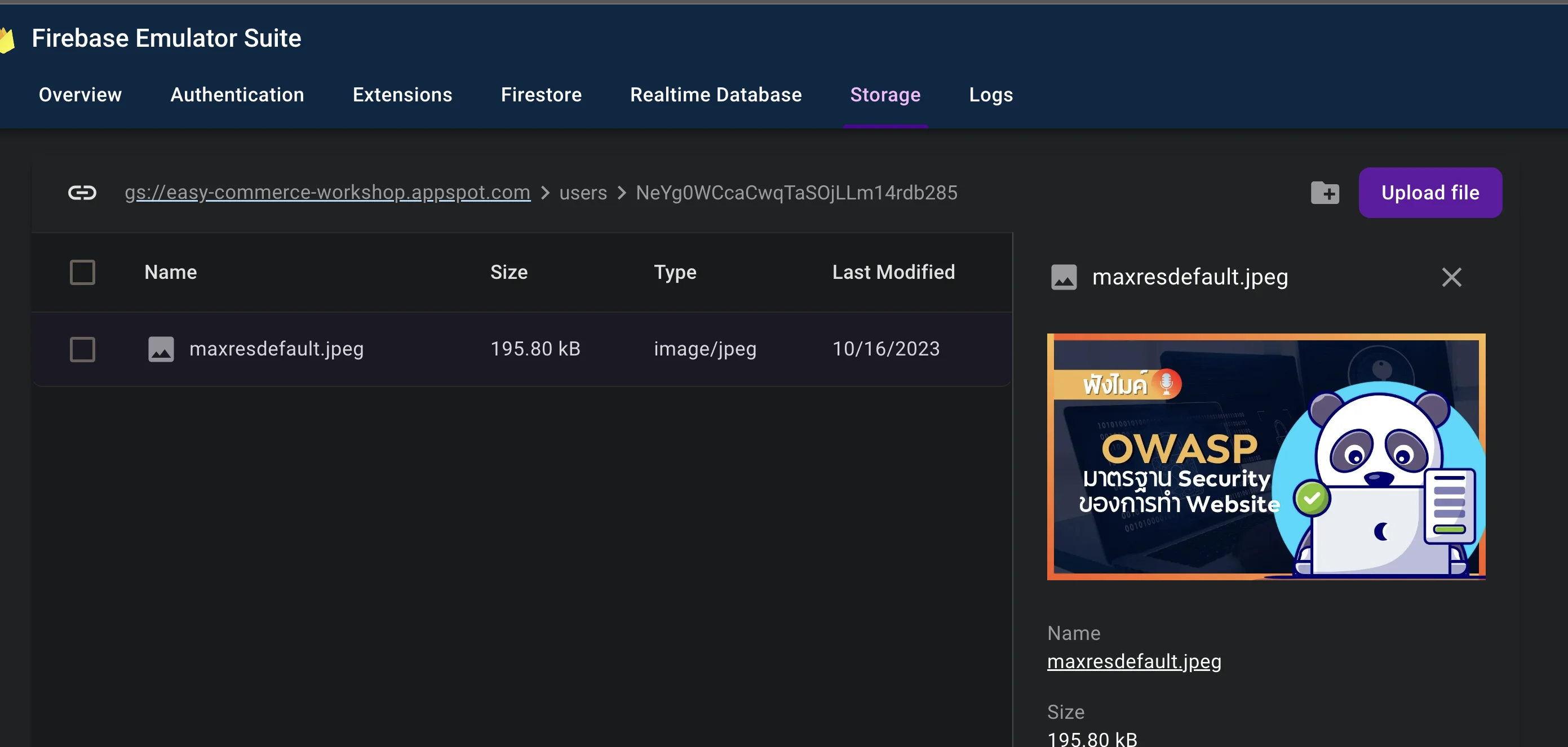Close the maxresdefault.jpeg preview panel
Image resolution: width=1568 pixels, height=747 pixels.
pyautogui.click(x=1451, y=277)
